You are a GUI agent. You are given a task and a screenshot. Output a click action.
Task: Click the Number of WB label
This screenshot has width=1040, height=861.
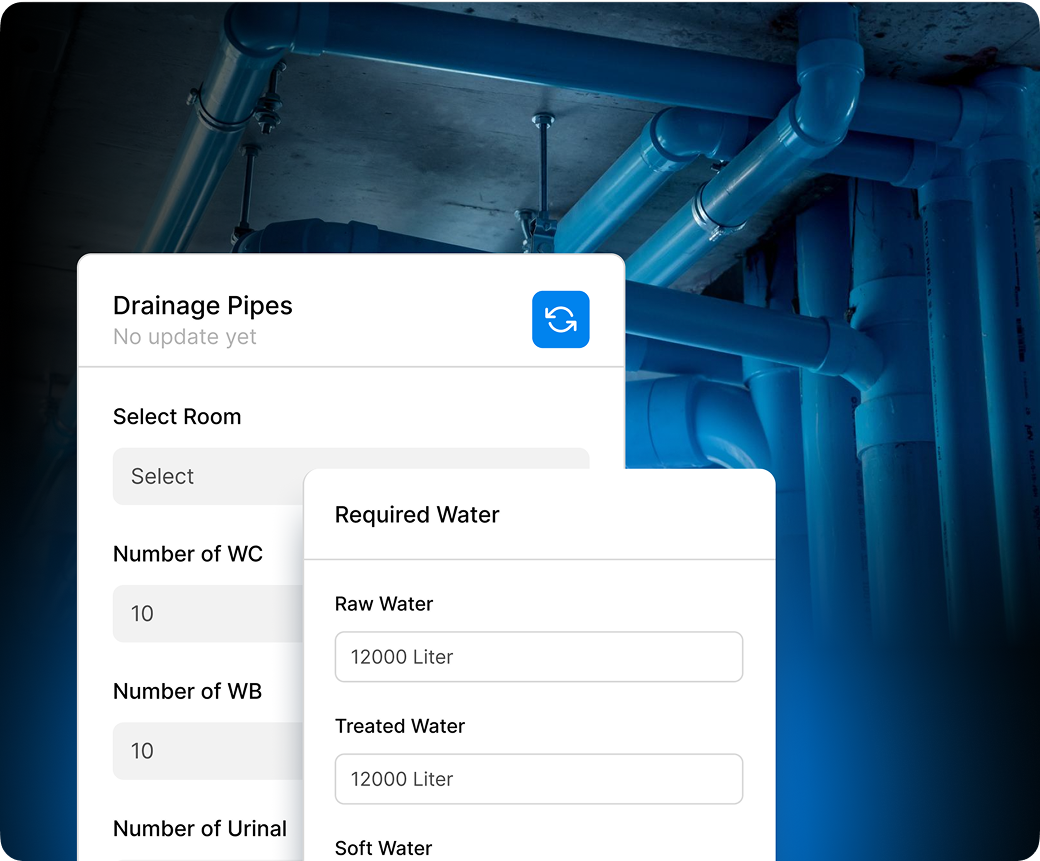[187, 691]
